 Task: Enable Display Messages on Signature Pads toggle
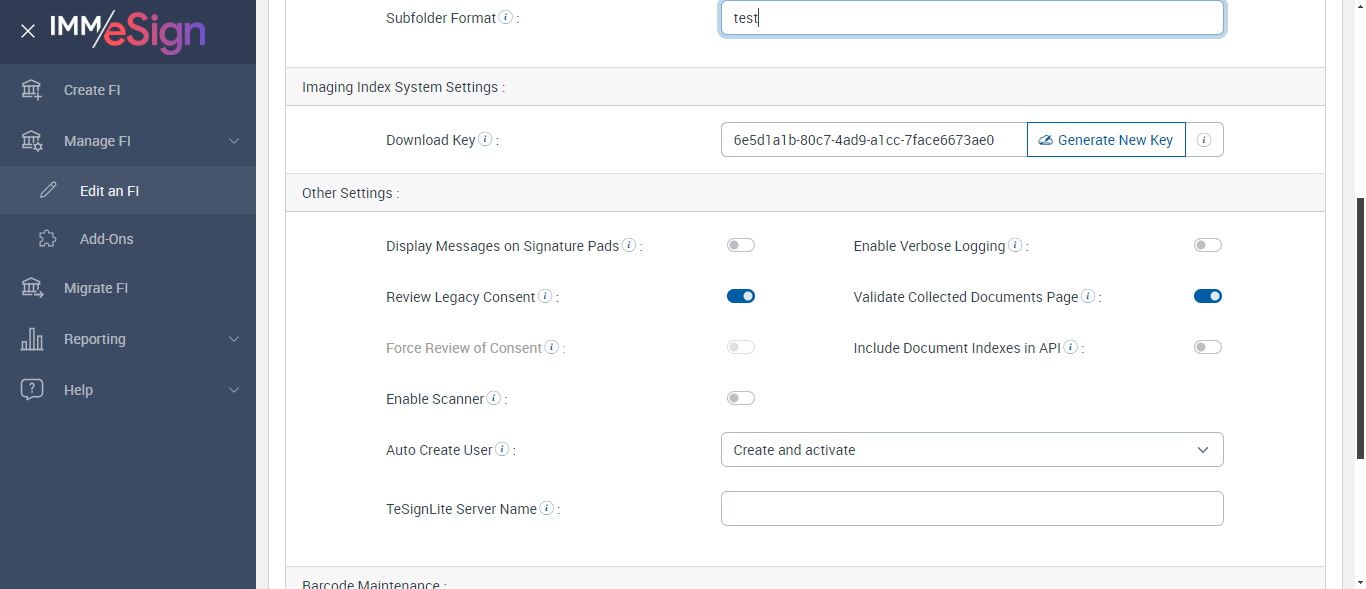coord(741,245)
